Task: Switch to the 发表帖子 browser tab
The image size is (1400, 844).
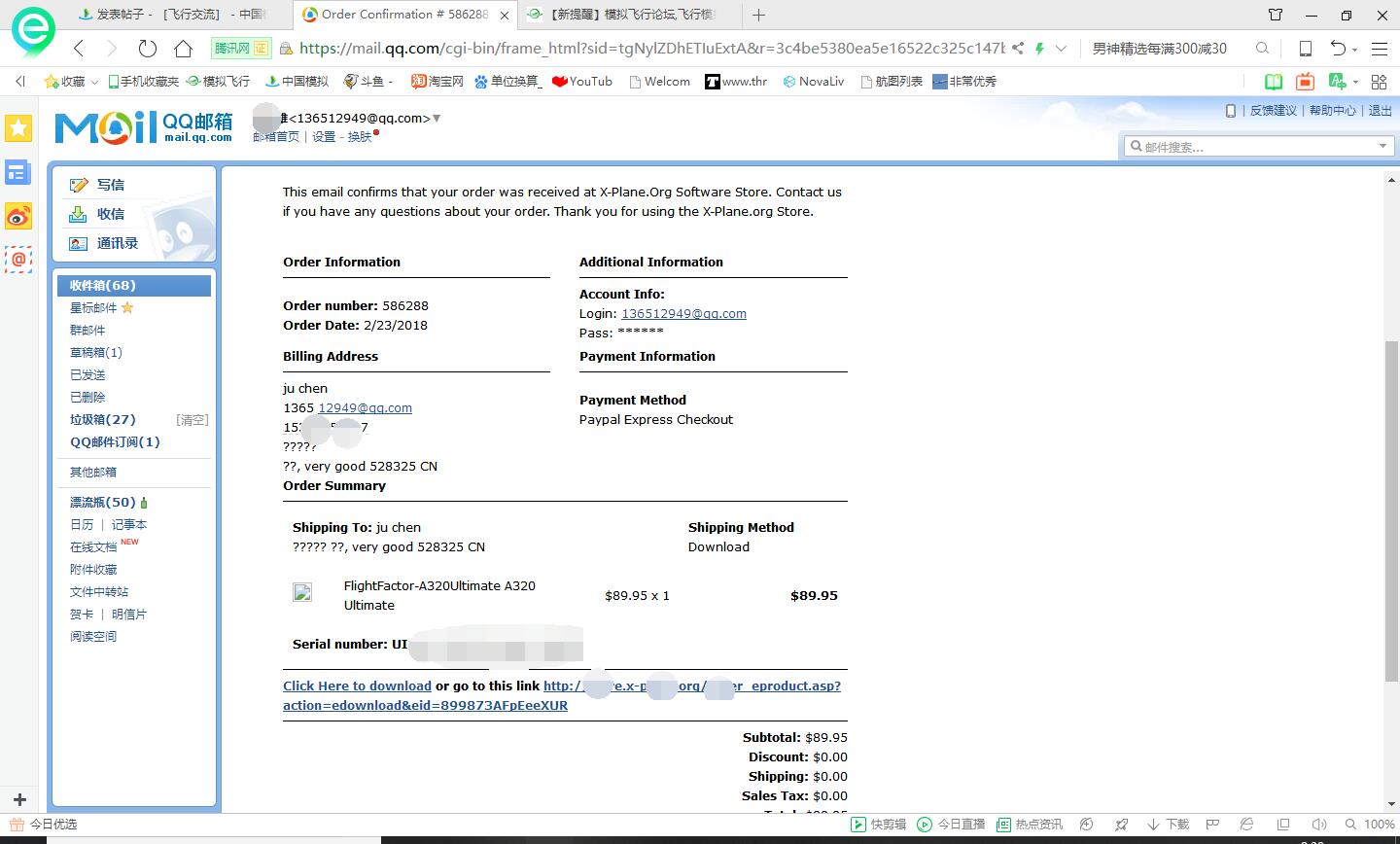Action: (x=180, y=15)
